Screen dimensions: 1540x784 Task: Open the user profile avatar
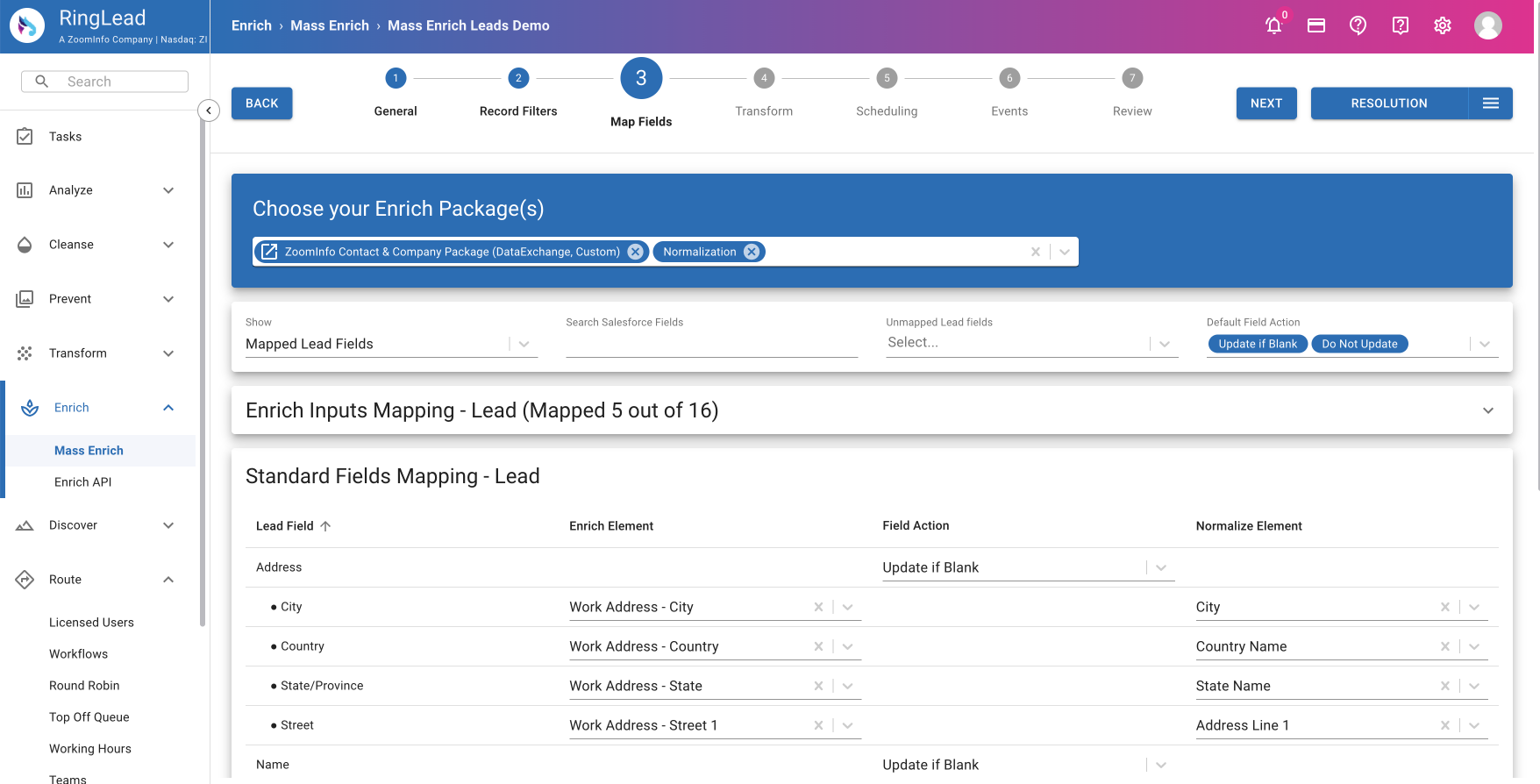(1487, 25)
